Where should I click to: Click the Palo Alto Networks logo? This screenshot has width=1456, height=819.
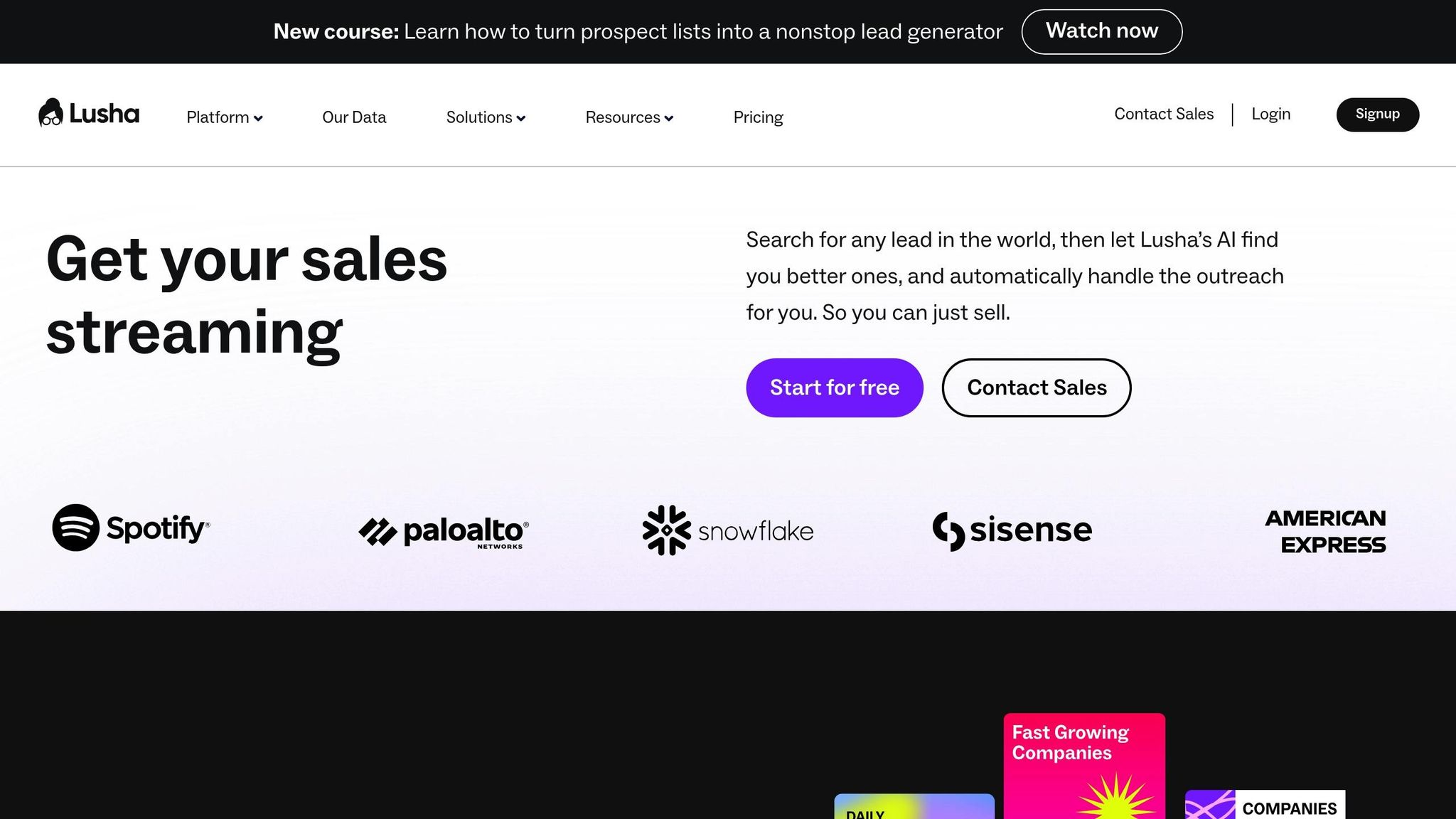444,532
